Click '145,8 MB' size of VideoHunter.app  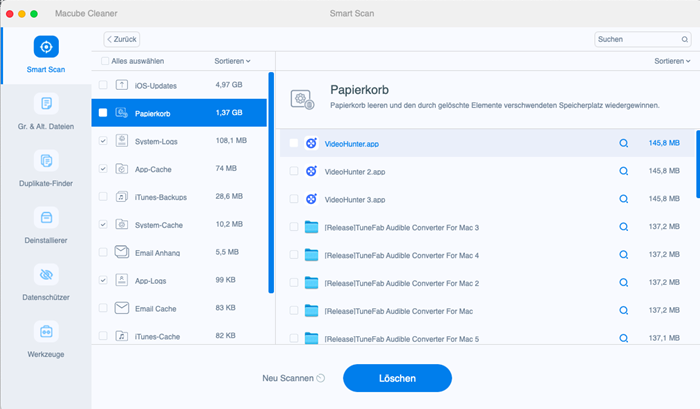tap(664, 143)
